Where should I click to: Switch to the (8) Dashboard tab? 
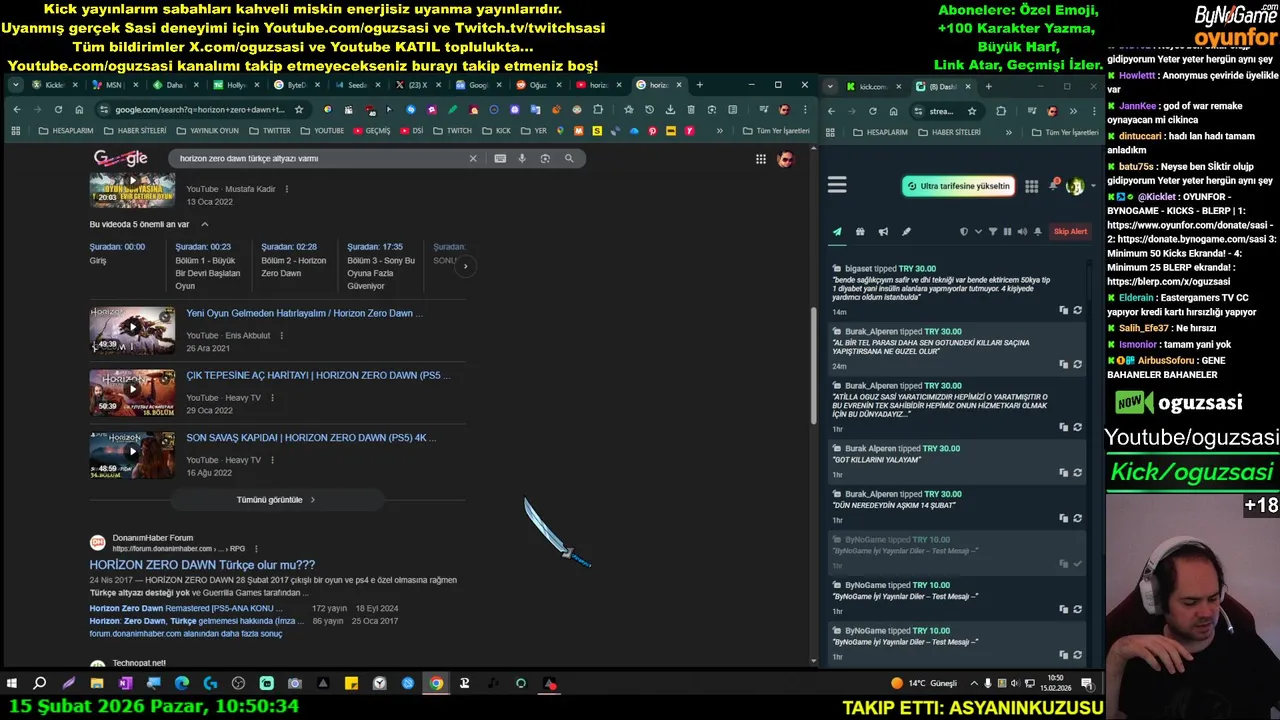(x=942, y=86)
